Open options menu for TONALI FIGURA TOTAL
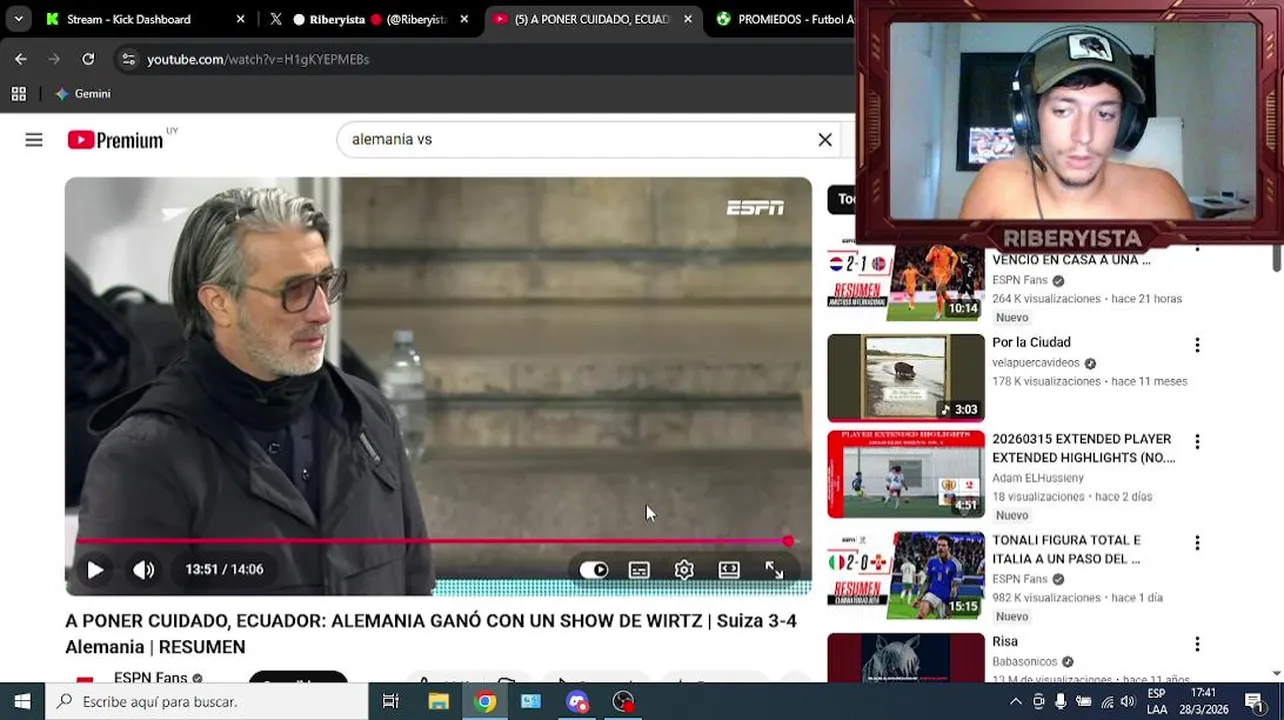The image size is (1284, 720). click(x=1197, y=543)
